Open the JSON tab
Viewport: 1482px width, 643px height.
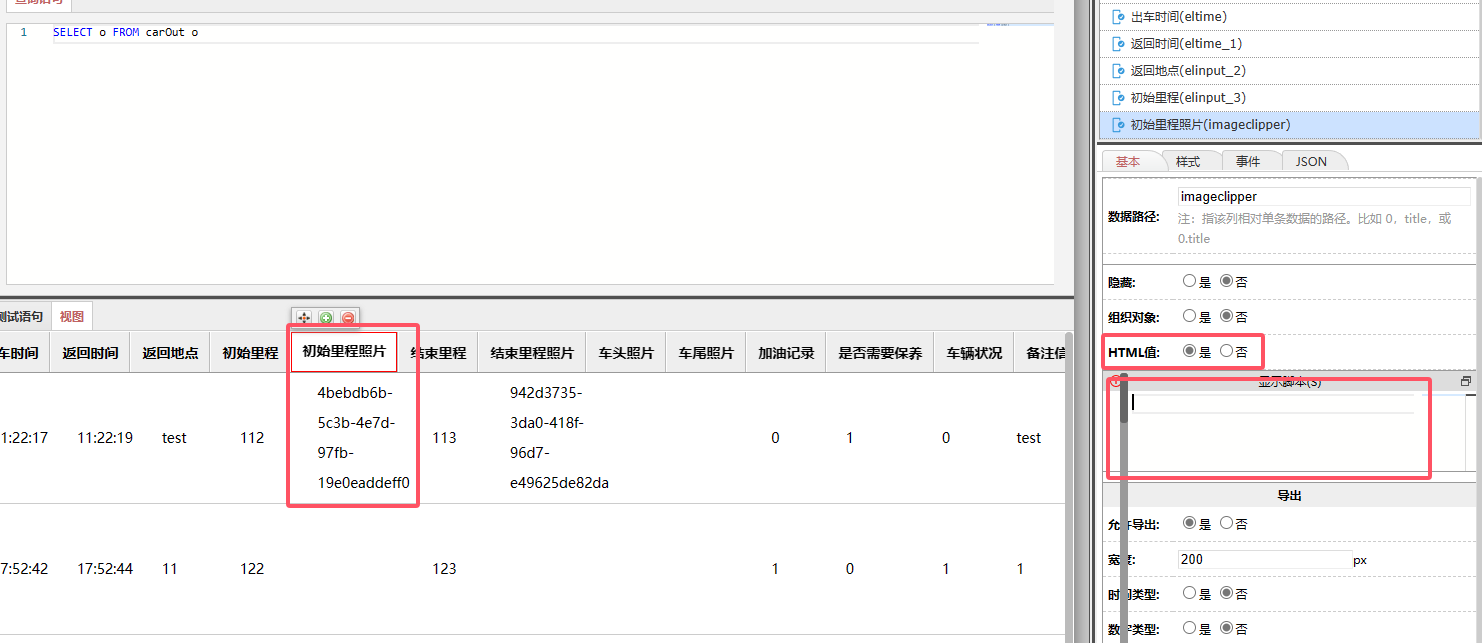point(1311,161)
